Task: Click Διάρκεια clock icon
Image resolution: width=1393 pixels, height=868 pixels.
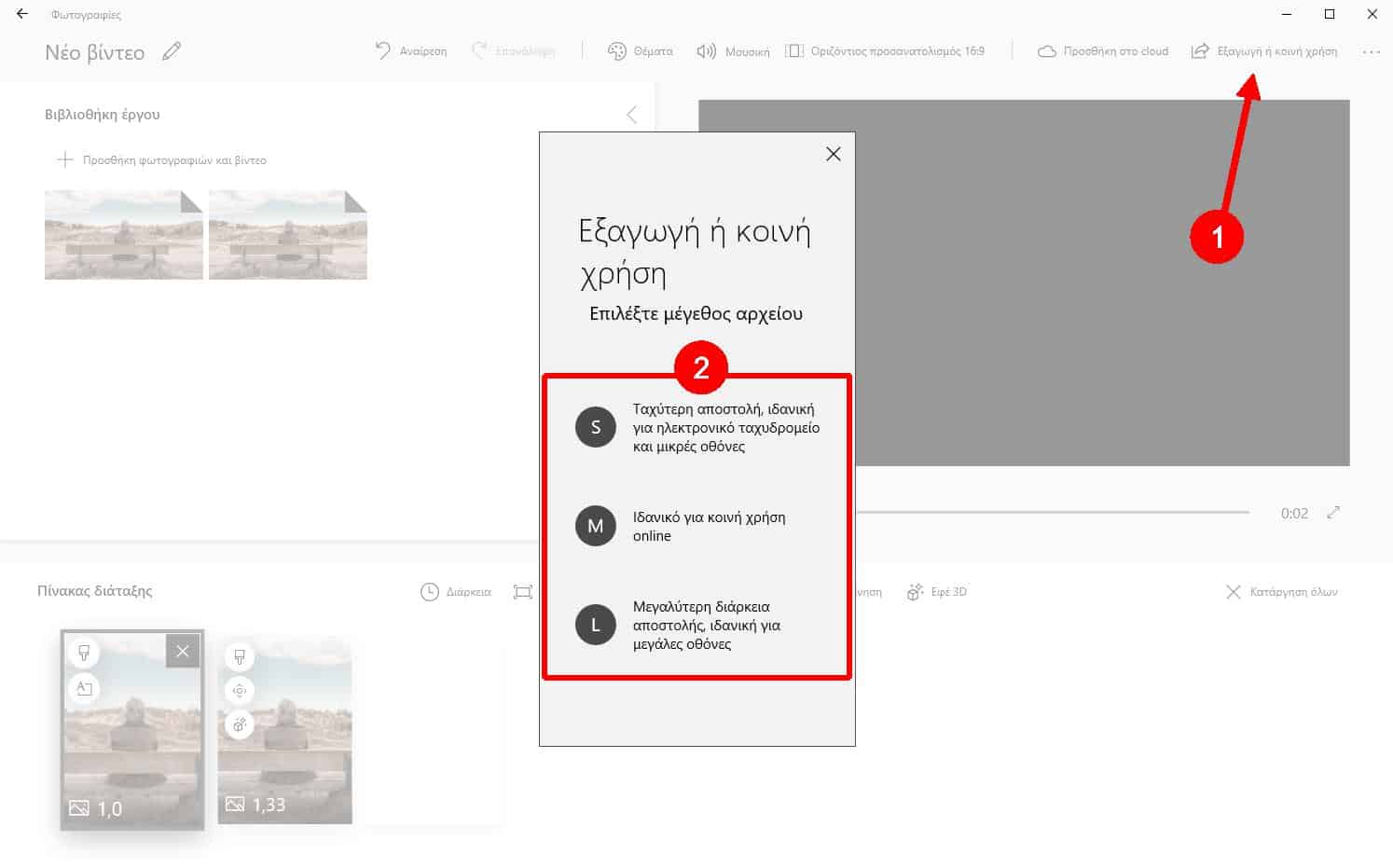Action: (430, 592)
